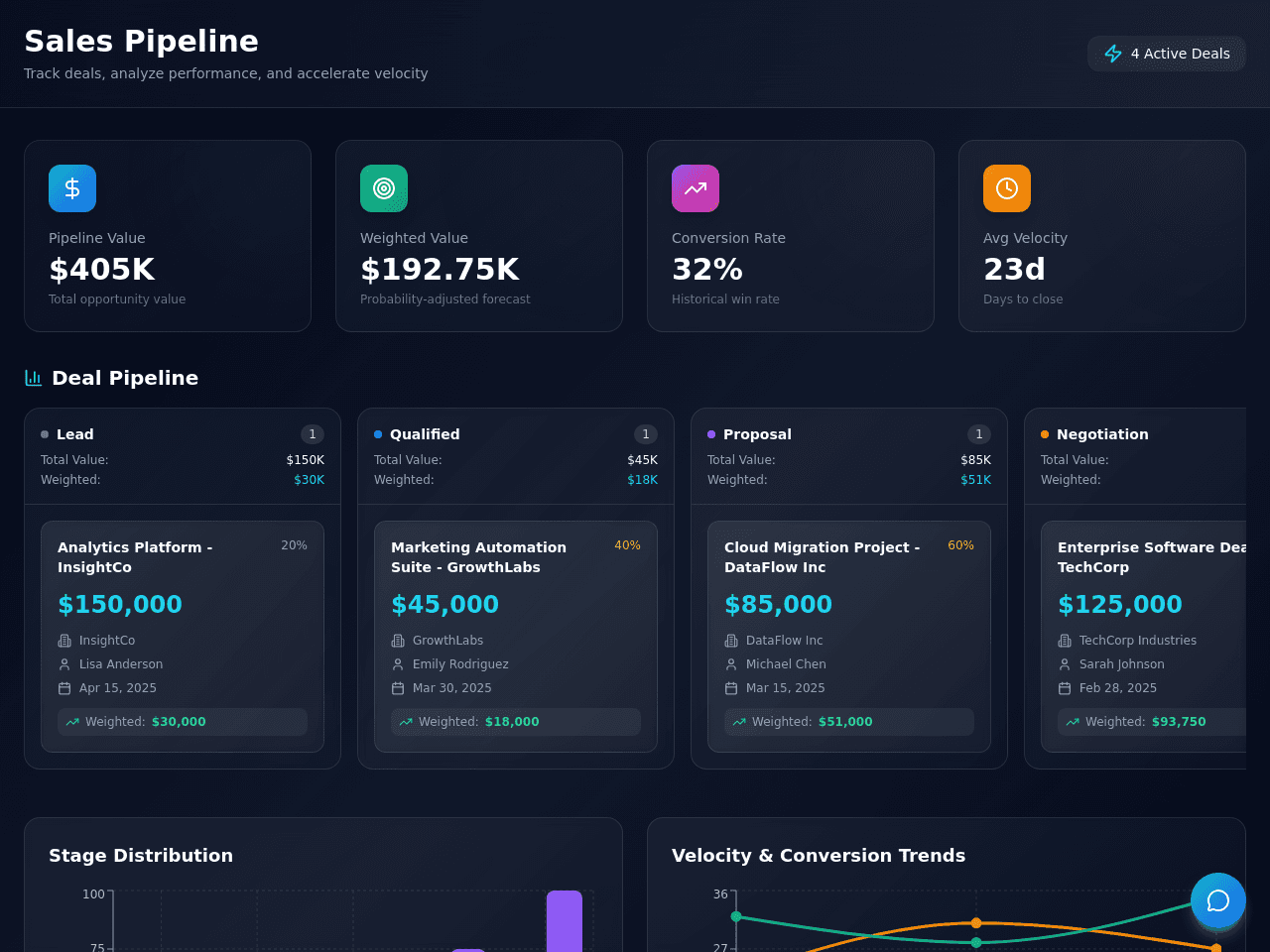Click the lightning bolt icon beside Active Deals
The width and height of the screenshot is (1270, 952).
(1113, 54)
